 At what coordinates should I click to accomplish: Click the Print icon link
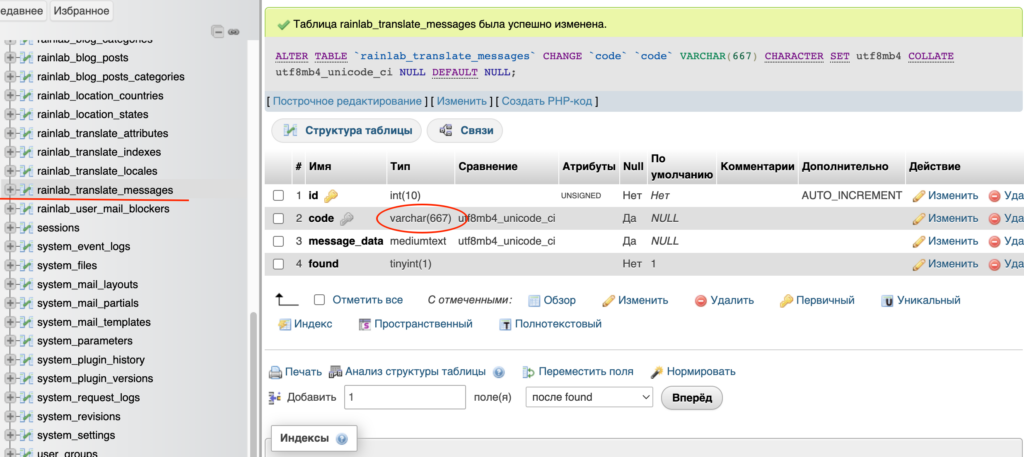[x=276, y=372]
